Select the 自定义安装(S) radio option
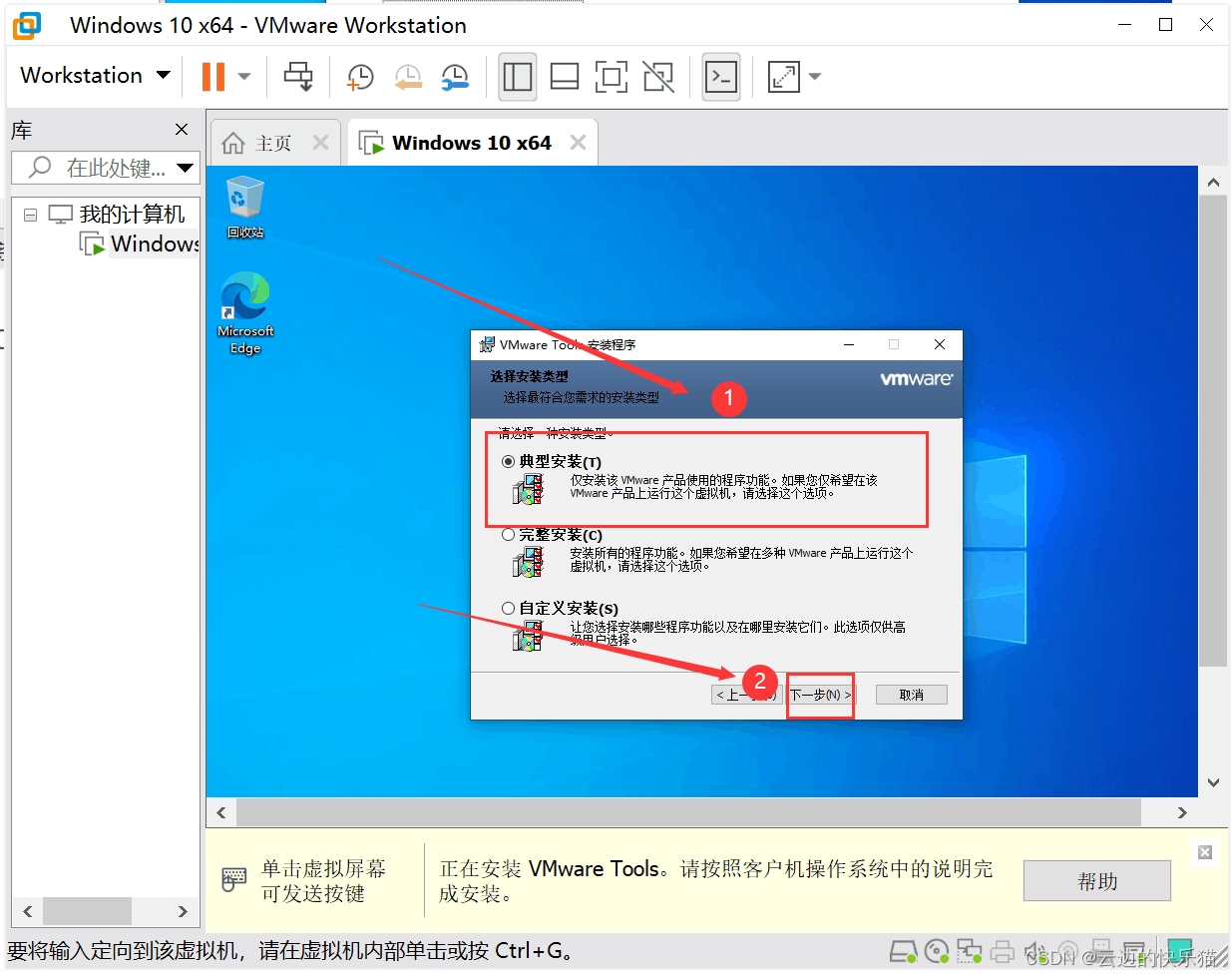 509,608
